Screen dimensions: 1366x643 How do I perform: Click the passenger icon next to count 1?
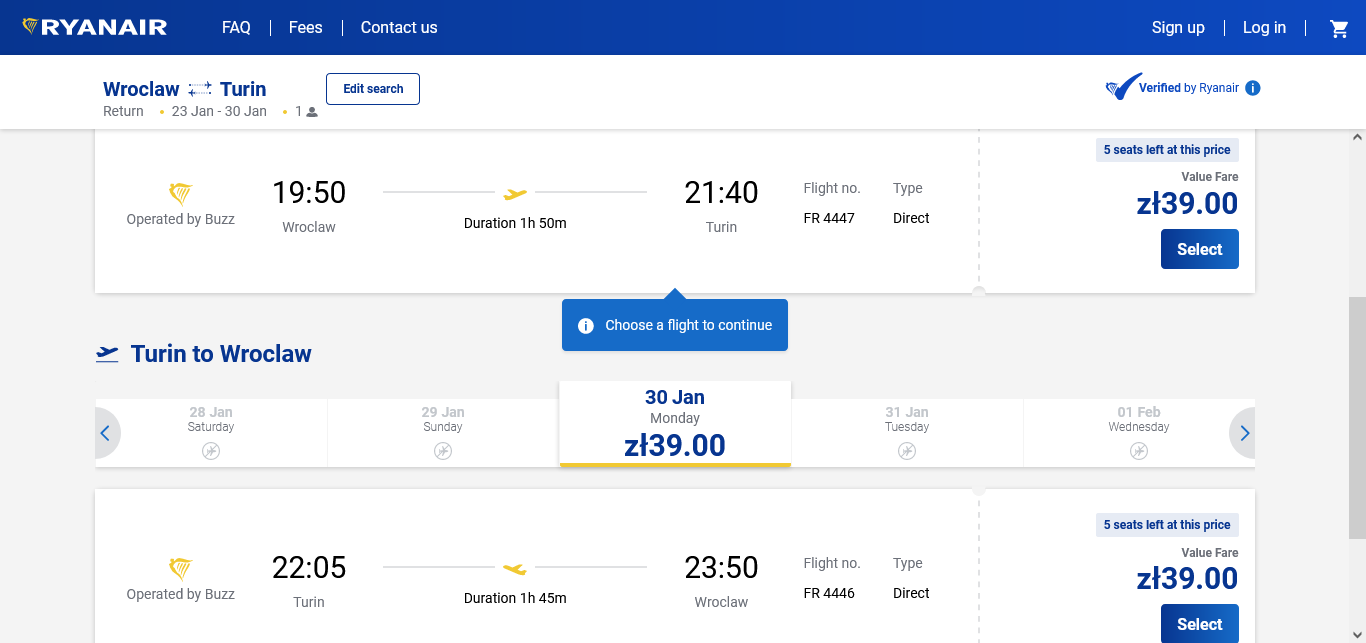tap(312, 112)
